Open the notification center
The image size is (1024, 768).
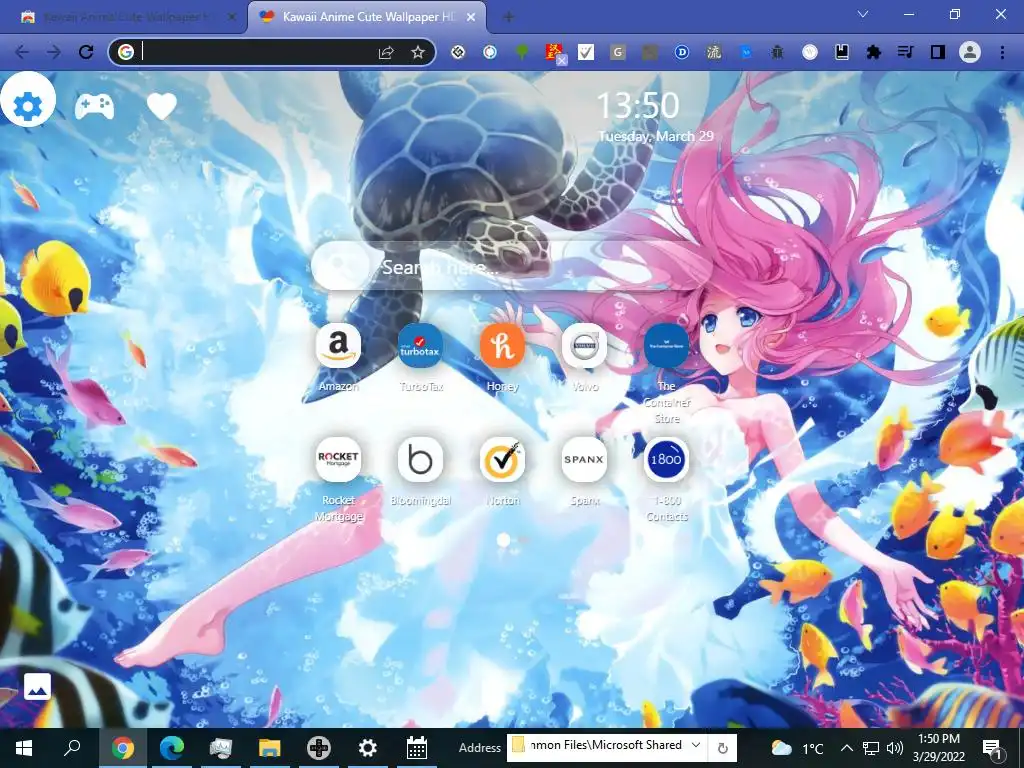(x=992, y=748)
